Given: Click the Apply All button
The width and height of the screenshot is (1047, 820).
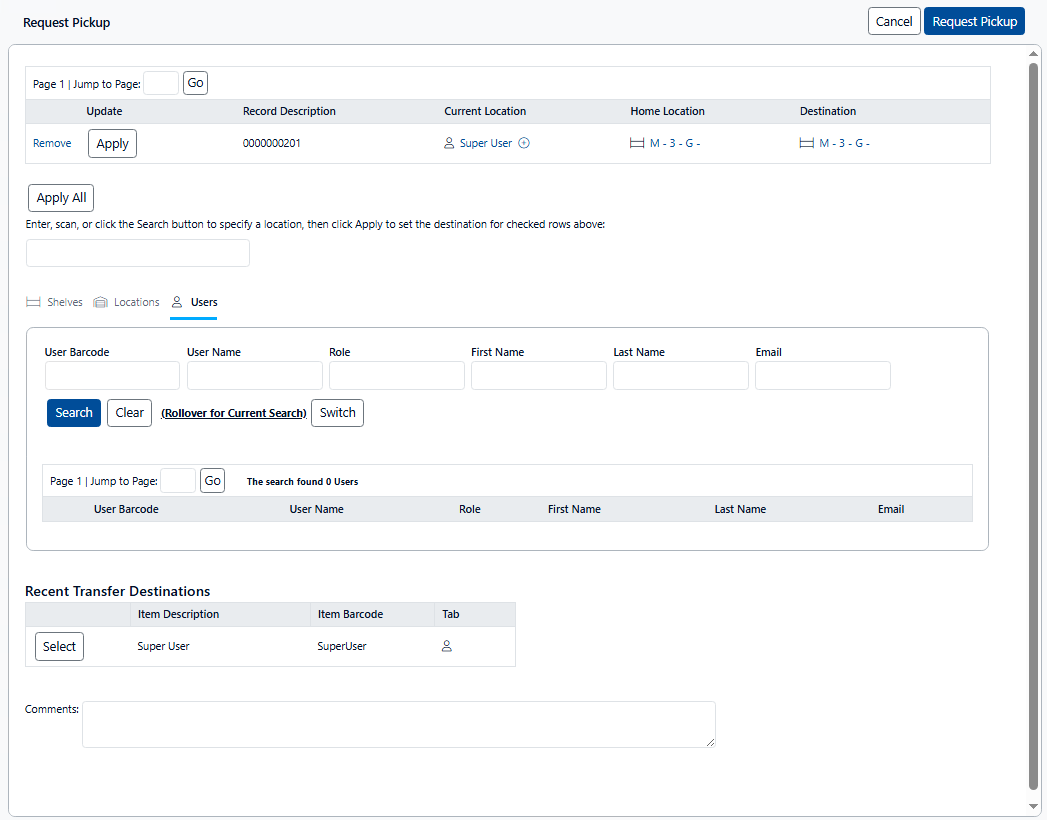Looking at the screenshot, I should (61, 198).
